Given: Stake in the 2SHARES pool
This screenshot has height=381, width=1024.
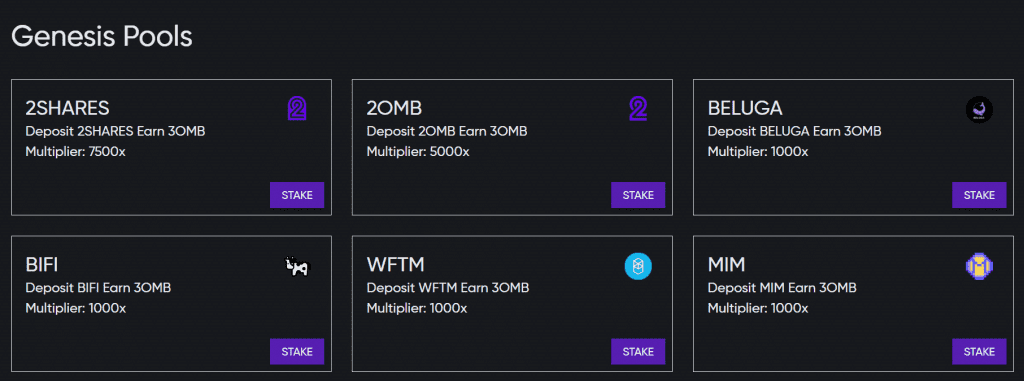Looking at the screenshot, I should (297, 195).
